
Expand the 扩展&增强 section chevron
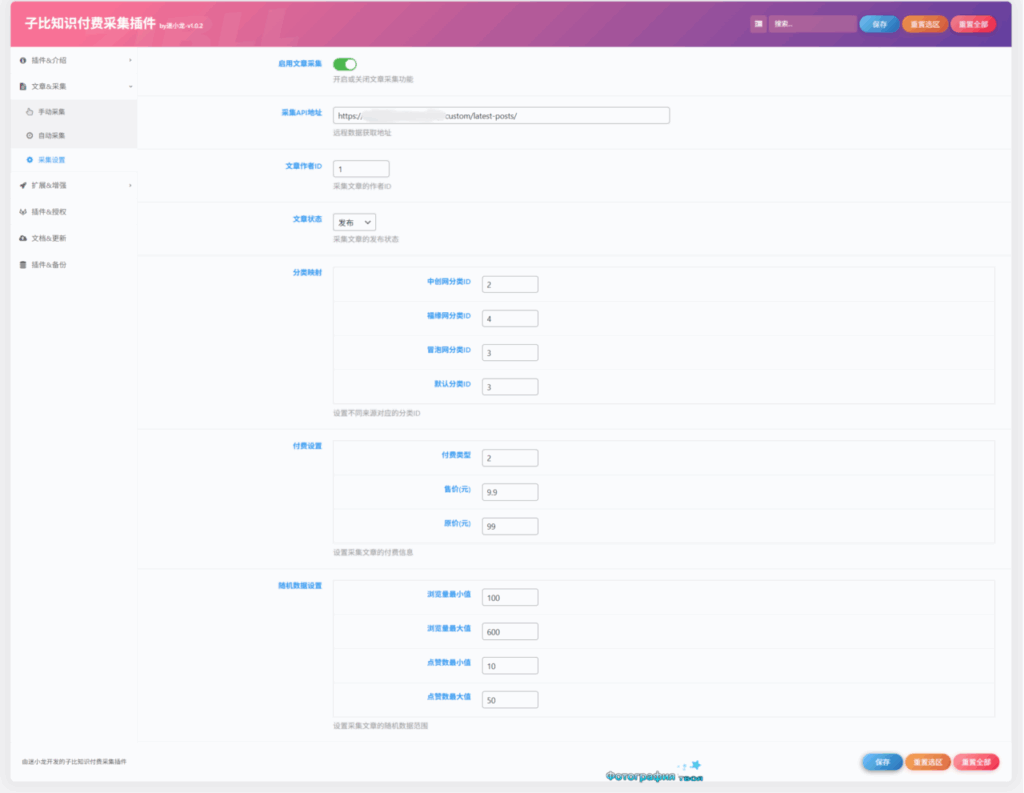tap(130, 186)
